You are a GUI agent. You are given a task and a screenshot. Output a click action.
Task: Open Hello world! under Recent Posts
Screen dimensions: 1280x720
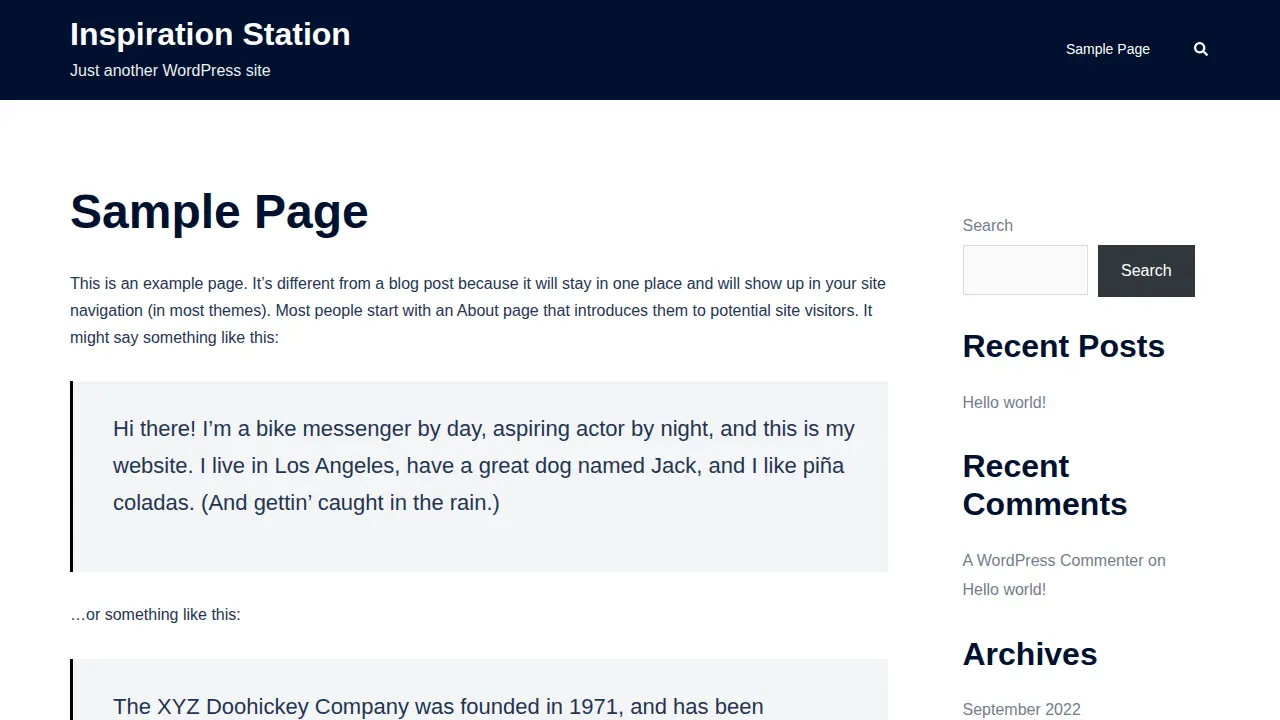click(1004, 402)
